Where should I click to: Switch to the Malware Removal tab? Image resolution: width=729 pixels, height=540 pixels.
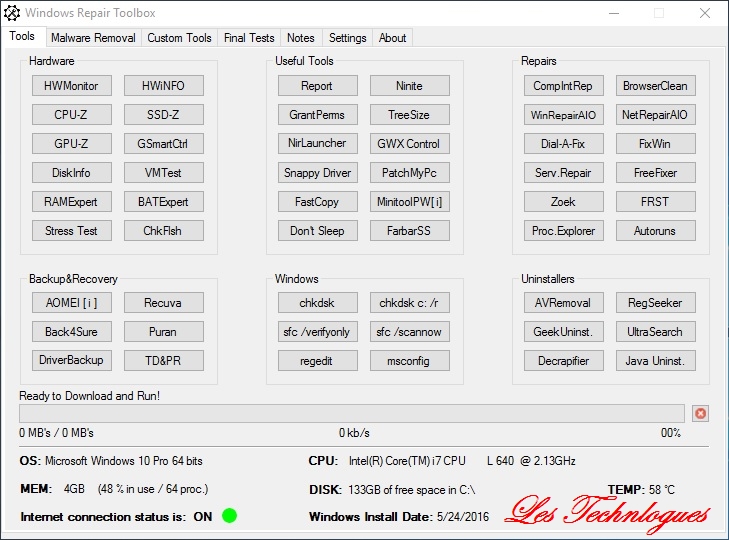click(x=93, y=38)
